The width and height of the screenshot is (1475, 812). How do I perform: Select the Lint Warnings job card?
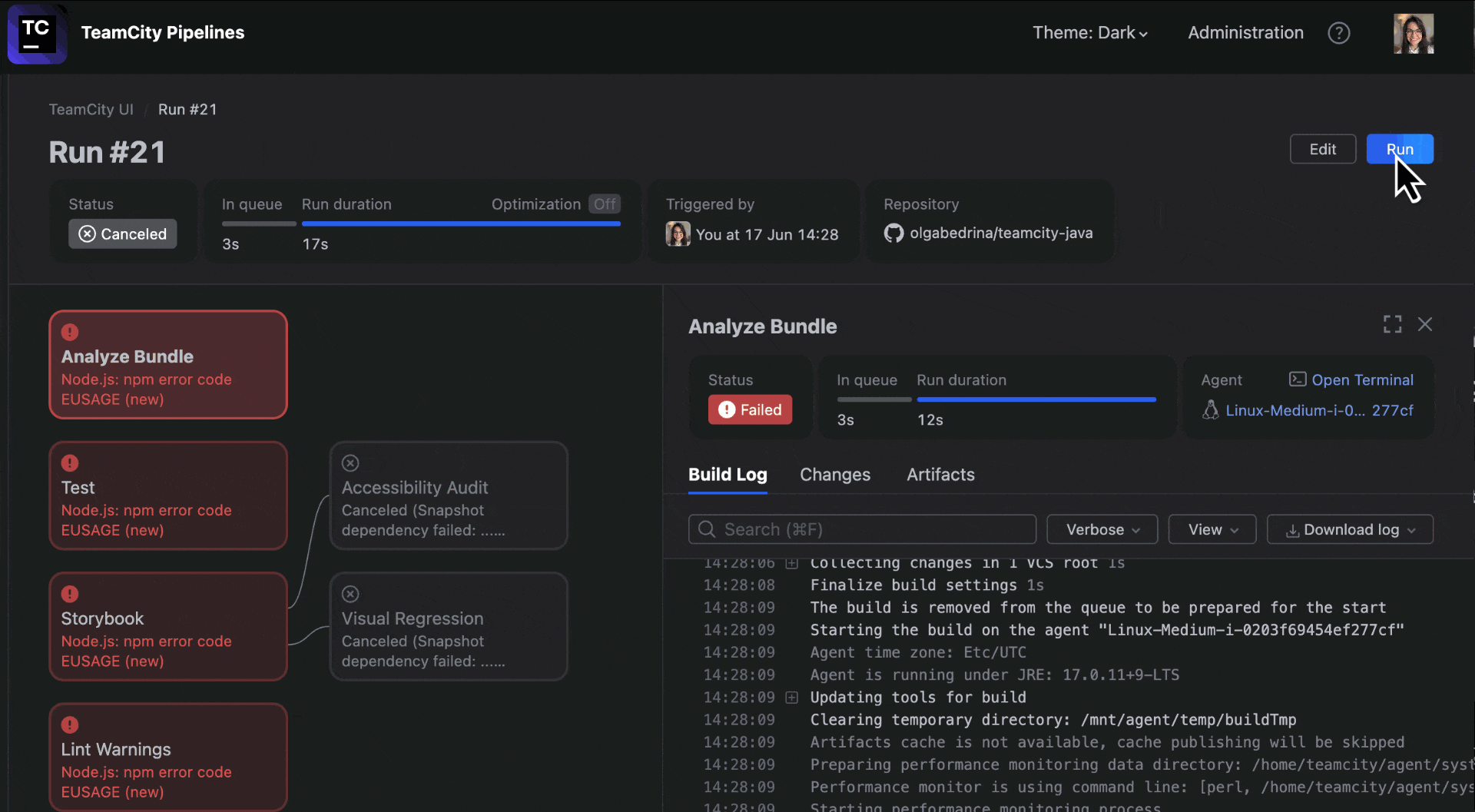pyautogui.click(x=168, y=757)
